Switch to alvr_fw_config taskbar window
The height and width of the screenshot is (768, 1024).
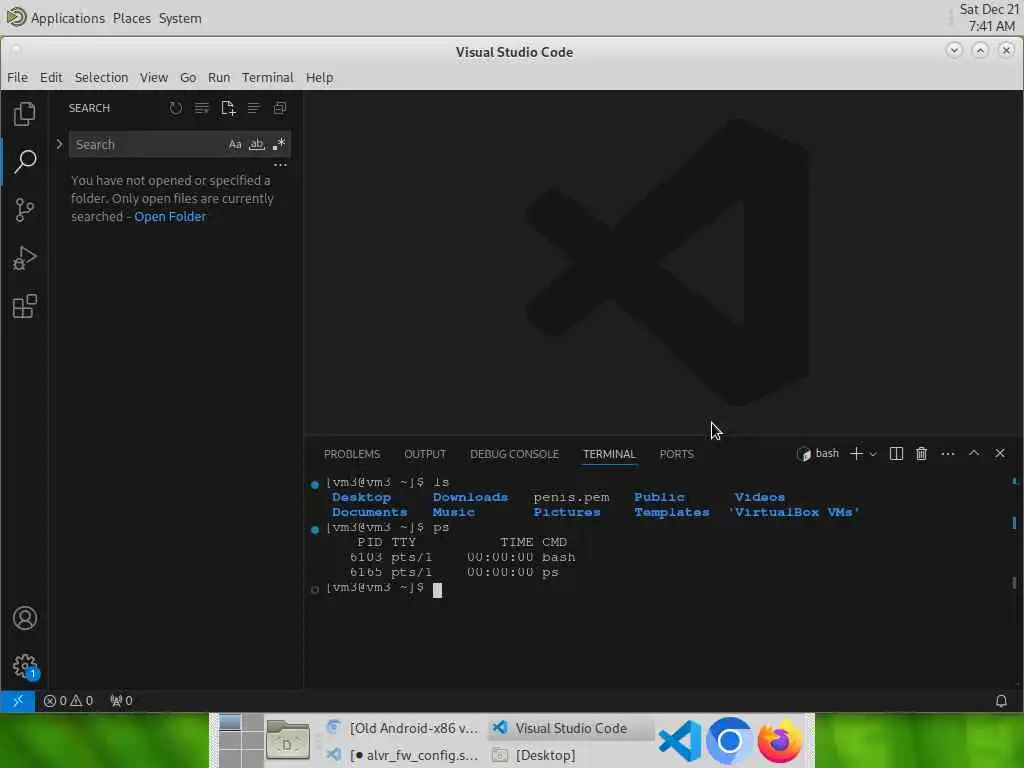[x=403, y=755]
